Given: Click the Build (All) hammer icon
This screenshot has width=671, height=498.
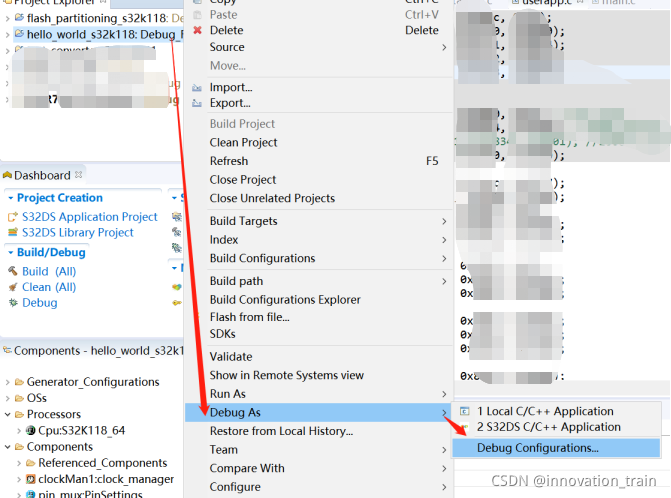Looking at the screenshot, I should coord(13,271).
